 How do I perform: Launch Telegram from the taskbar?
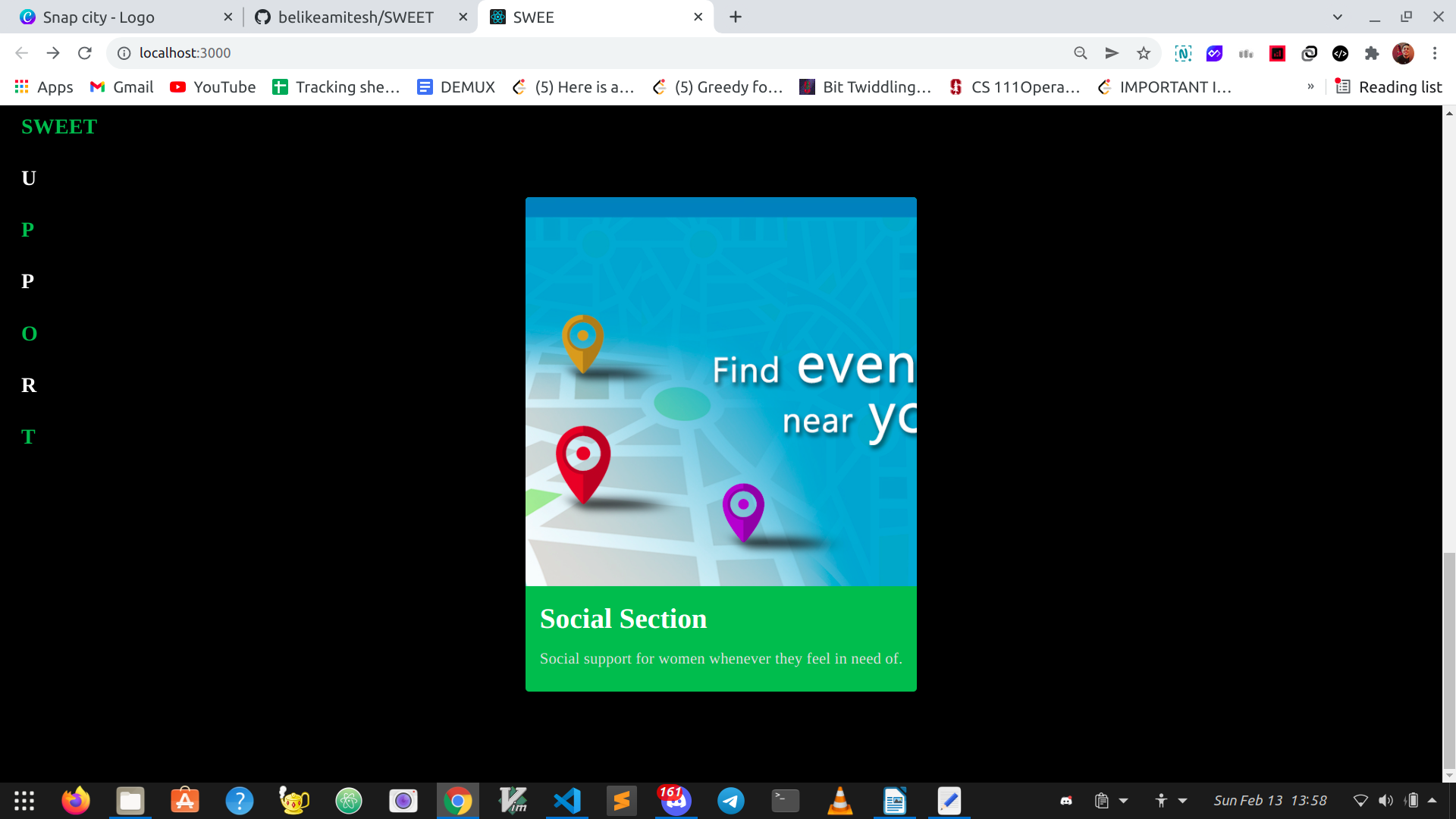731,801
